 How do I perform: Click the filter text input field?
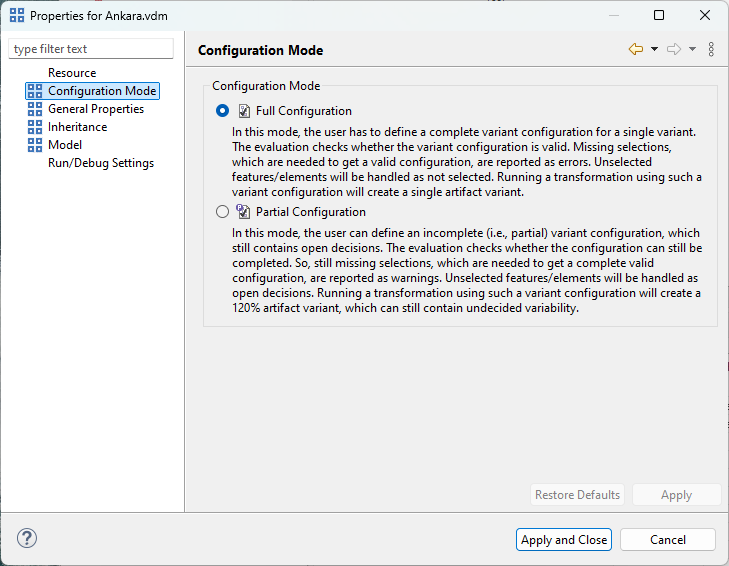pyautogui.click(x=91, y=49)
